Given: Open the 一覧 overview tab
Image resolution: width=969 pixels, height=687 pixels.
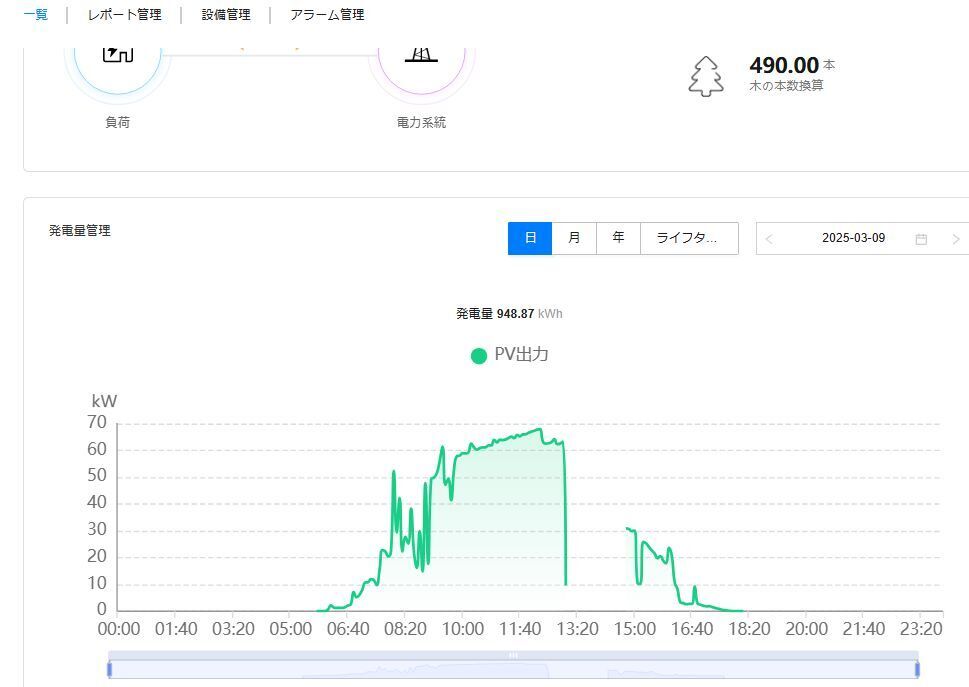Looking at the screenshot, I should (35, 14).
